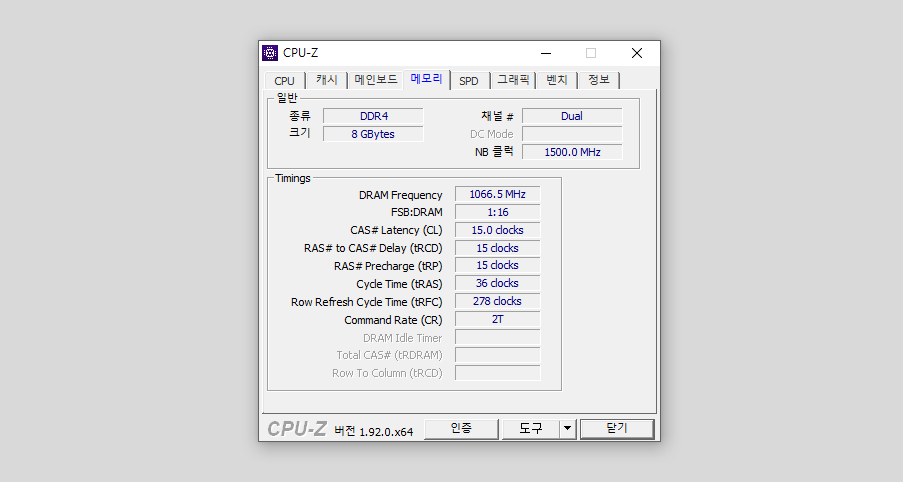This screenshot has width=903, height=482.
Task: Click the tRP 15 clocks value
Action: click(498, 265)
